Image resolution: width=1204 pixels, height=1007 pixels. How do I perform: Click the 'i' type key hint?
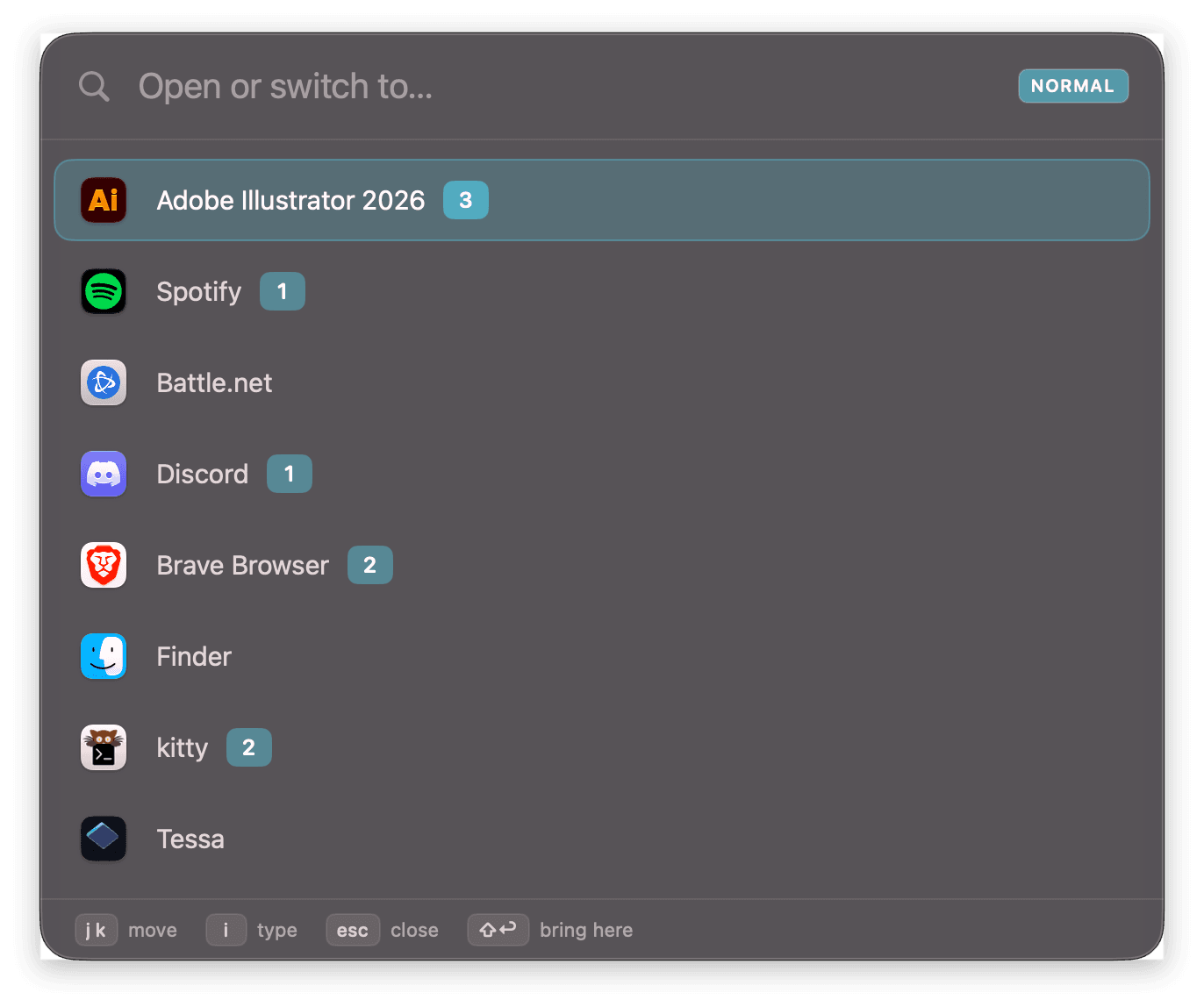click(x=226, y=930)
